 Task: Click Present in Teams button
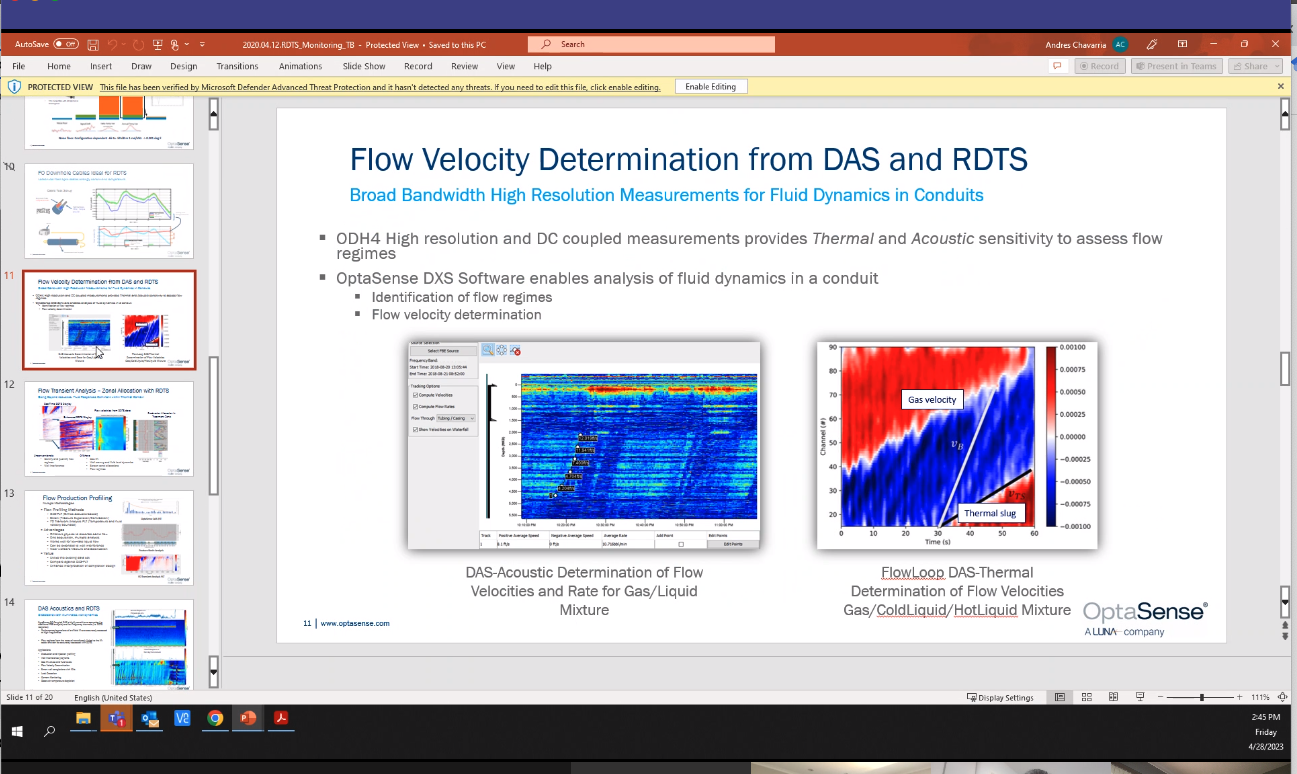pyautogui.click(x=1177, y=66)
